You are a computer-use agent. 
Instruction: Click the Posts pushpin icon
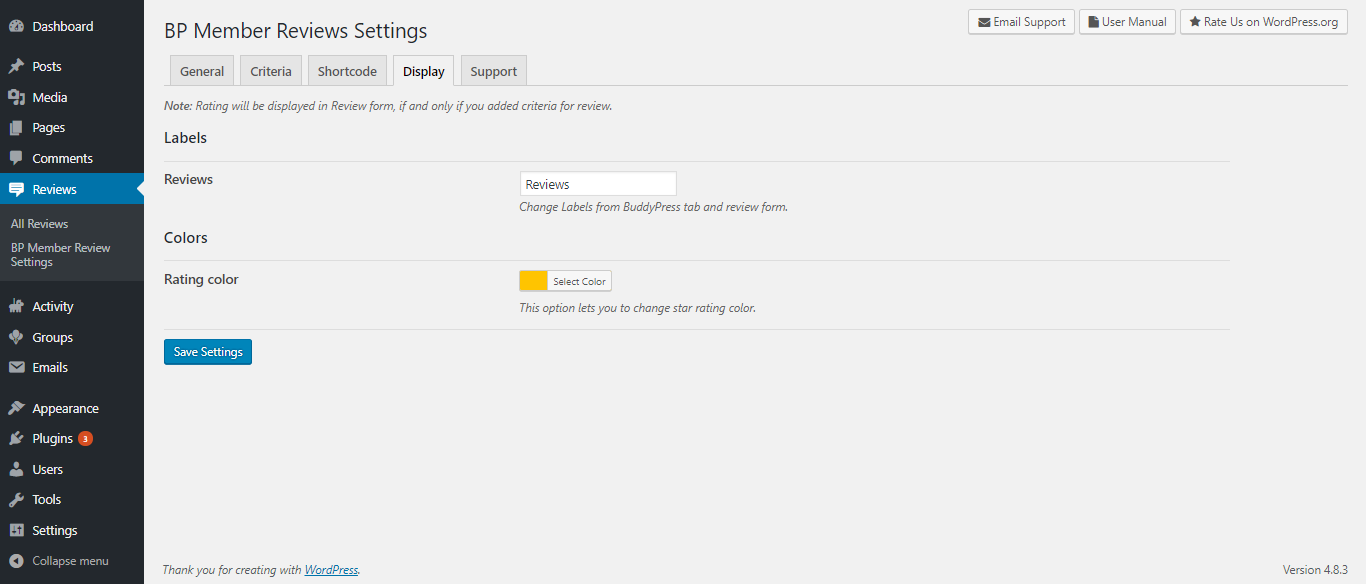pos(16,67)
